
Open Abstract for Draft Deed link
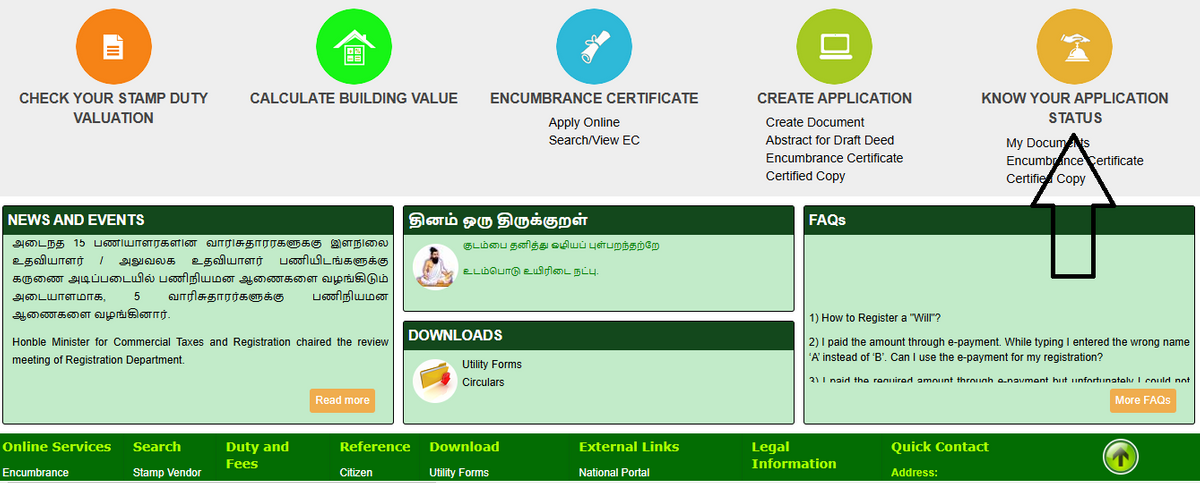[x=830, y=140]
